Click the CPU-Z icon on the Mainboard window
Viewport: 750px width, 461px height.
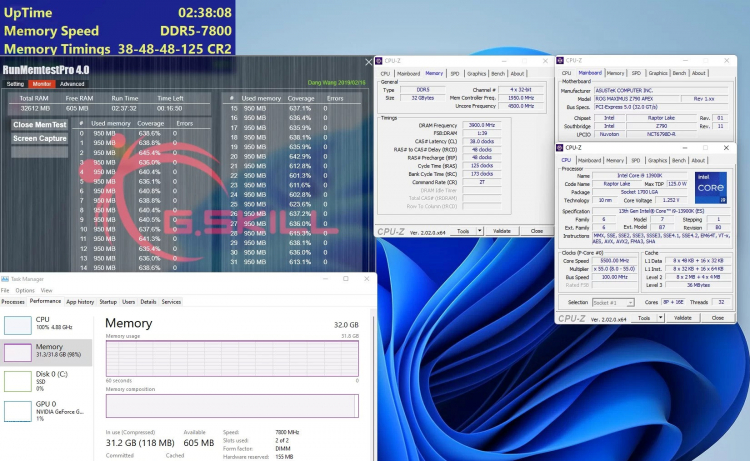click(562, 61)
